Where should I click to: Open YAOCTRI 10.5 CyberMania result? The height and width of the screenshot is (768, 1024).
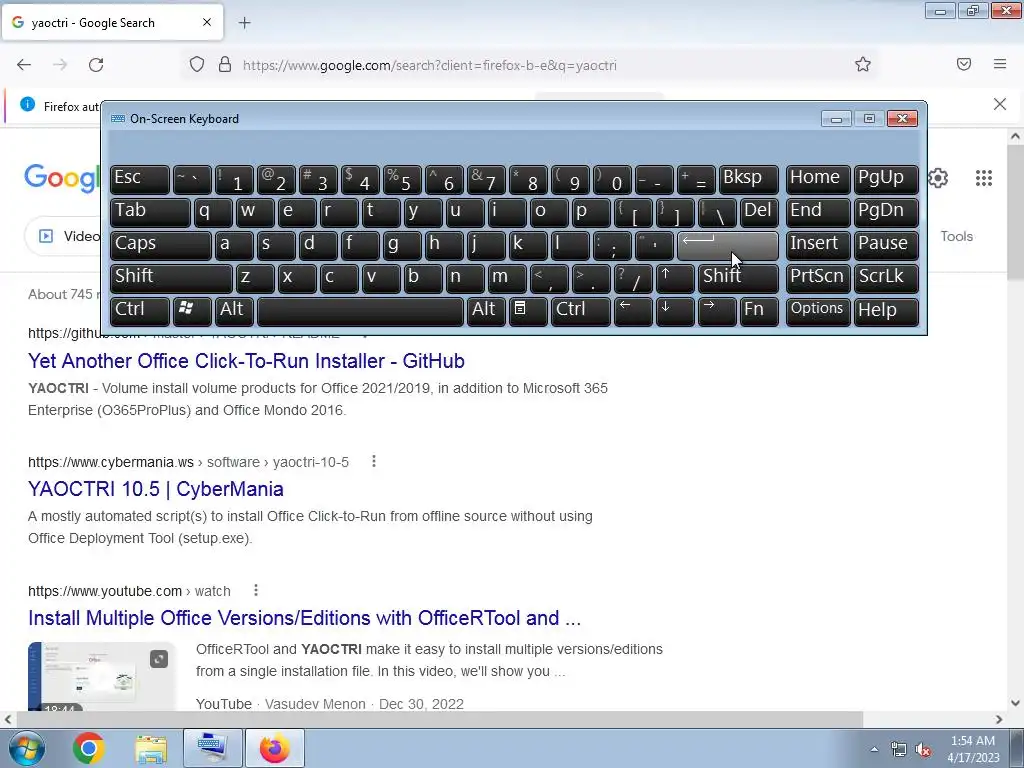click(x=155, y=489)
